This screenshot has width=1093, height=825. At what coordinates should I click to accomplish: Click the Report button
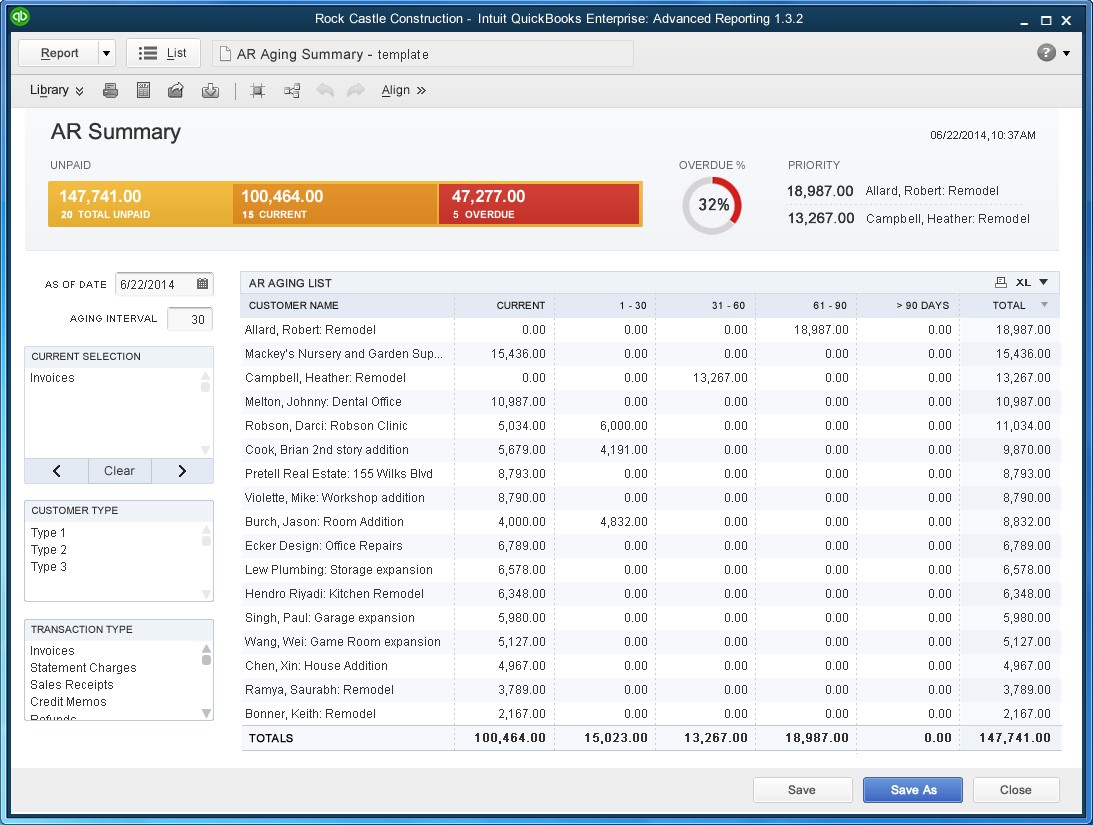59,53
